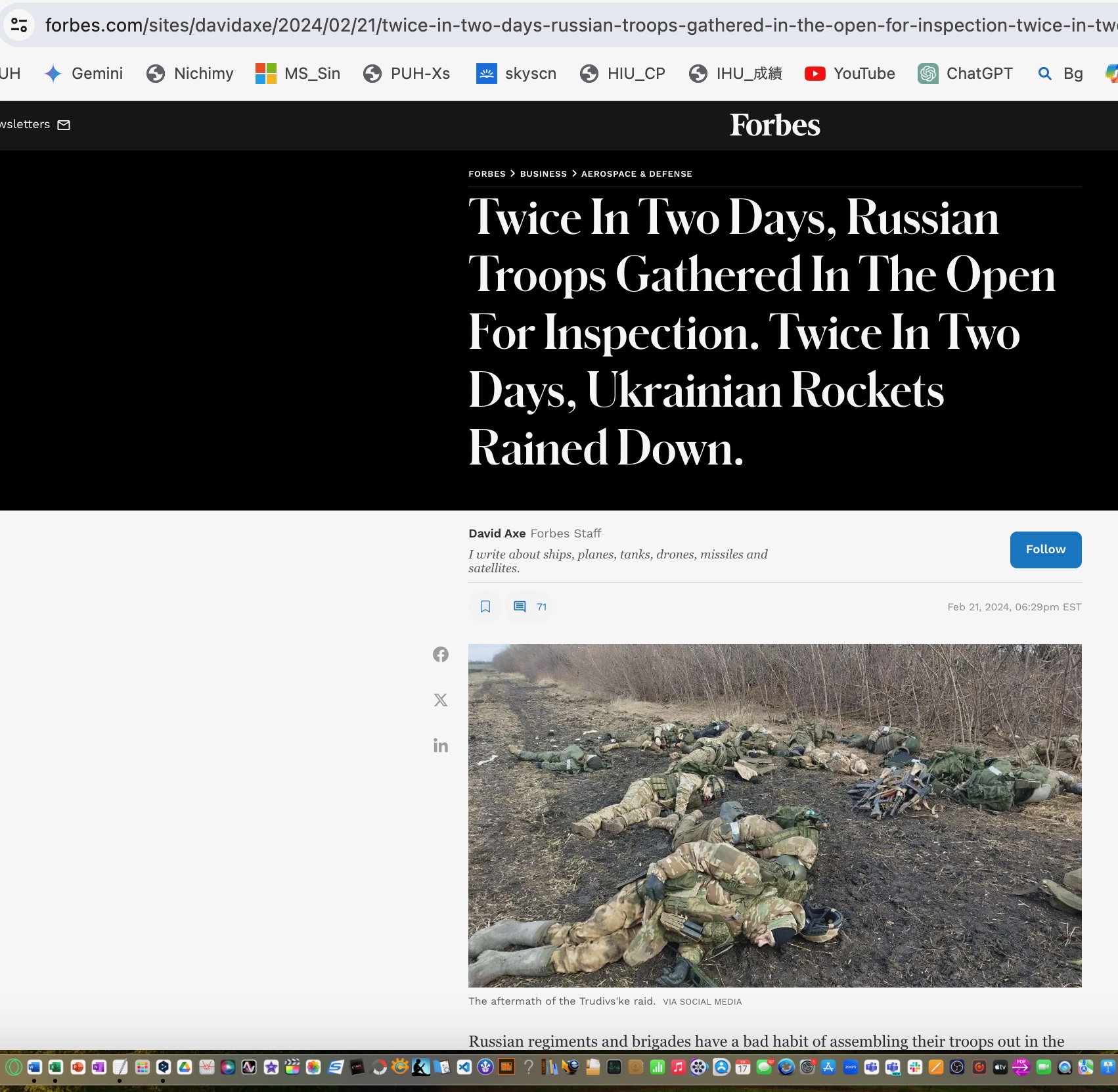Image resolution: width=1118 pixels, height=1092 pixels.
Task: Open Messages from the Dock
Action: [764, 1067]
